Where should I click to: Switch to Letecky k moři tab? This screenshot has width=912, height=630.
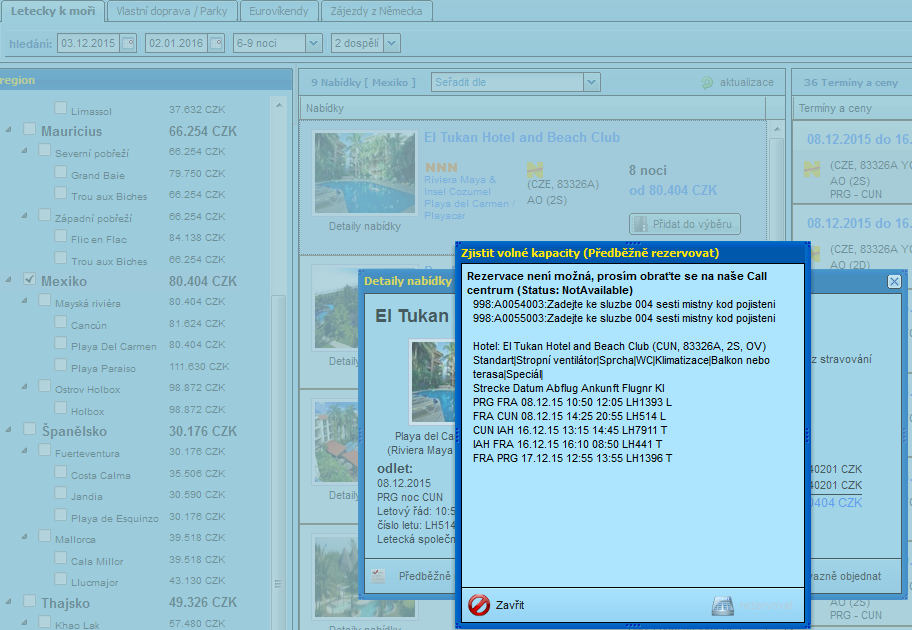(x=53, y=11)
